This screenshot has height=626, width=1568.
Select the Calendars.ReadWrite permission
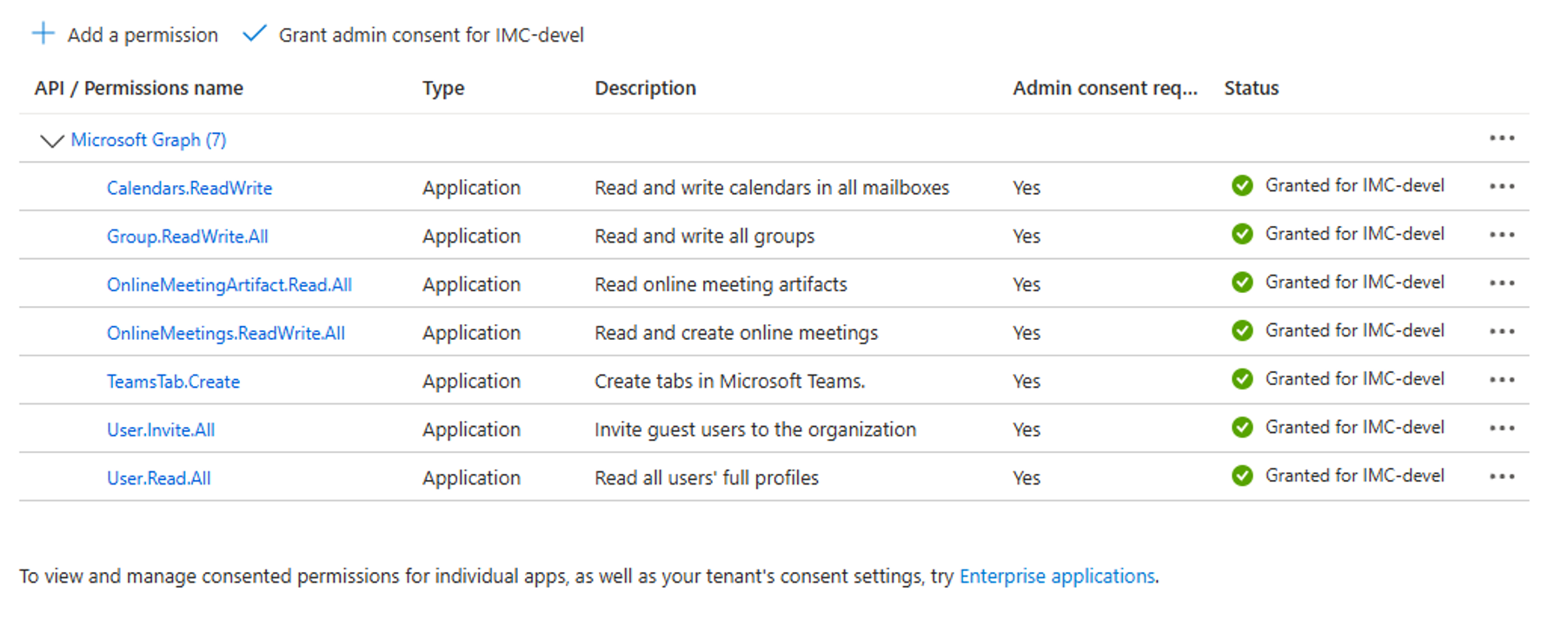point(189,188)
